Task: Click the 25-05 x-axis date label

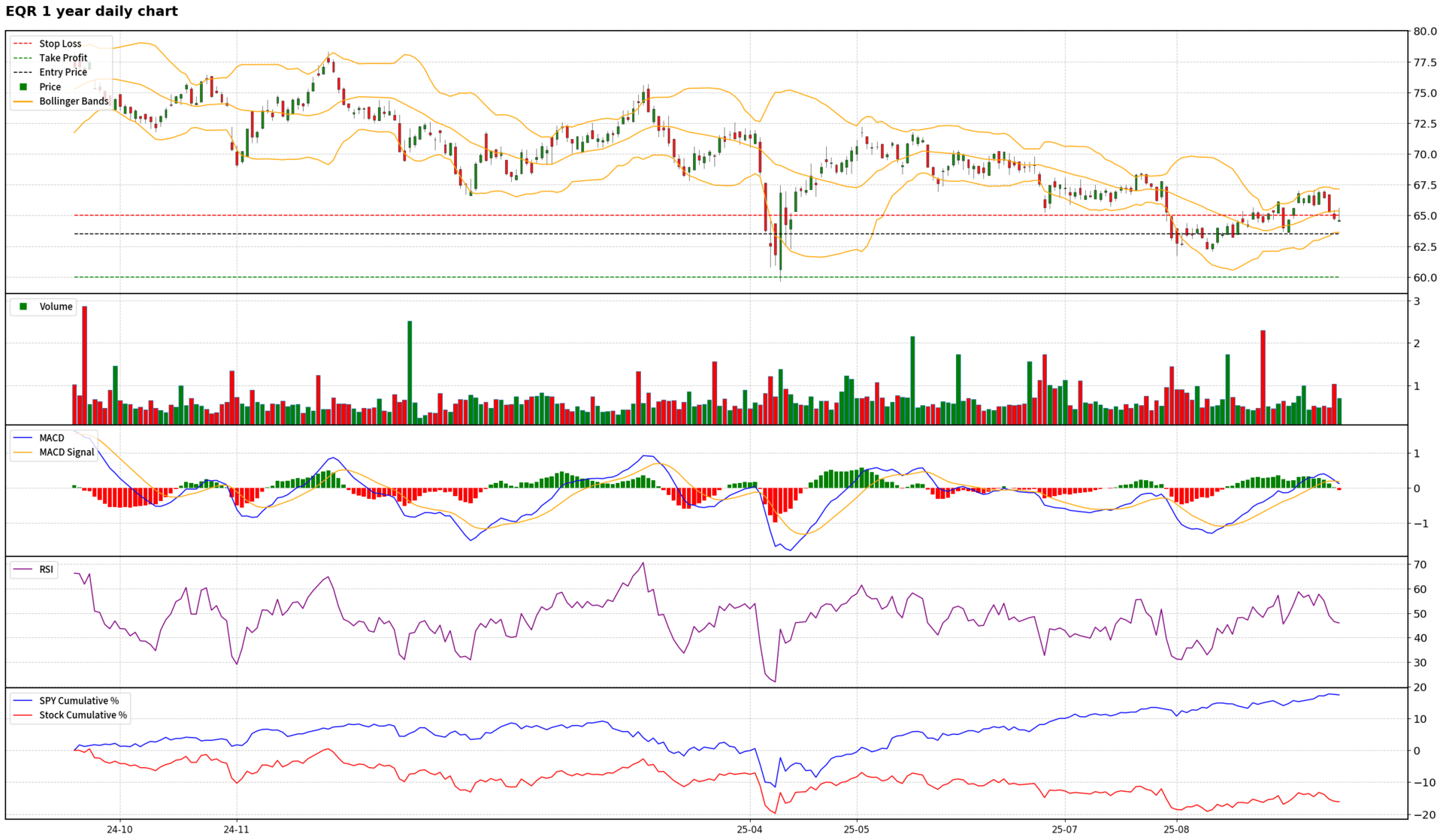Action: point(856,829)
